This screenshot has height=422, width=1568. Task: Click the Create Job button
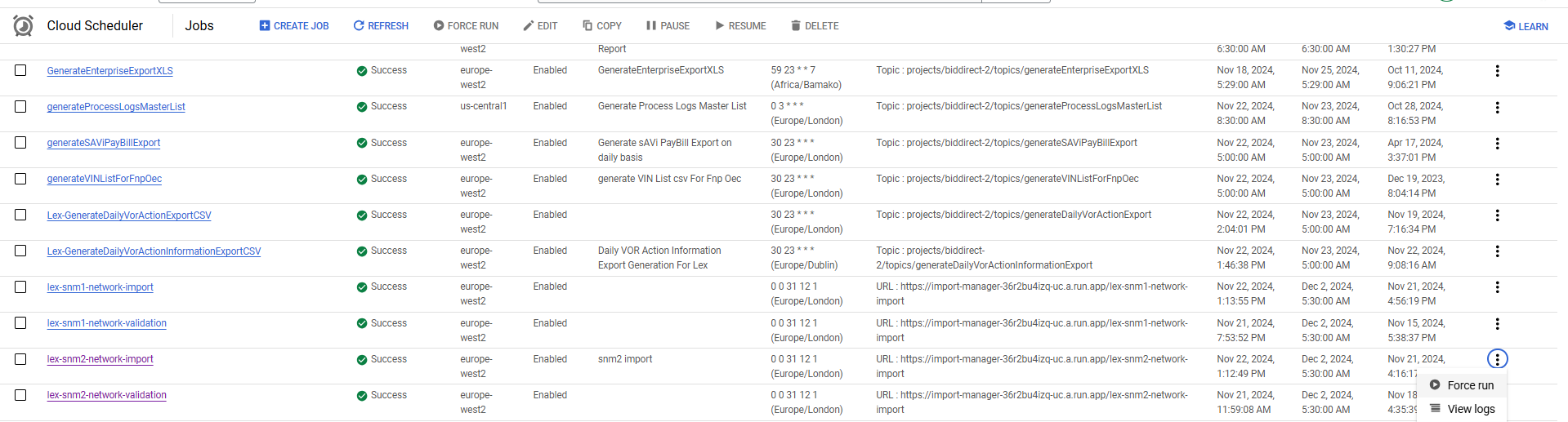294,26
